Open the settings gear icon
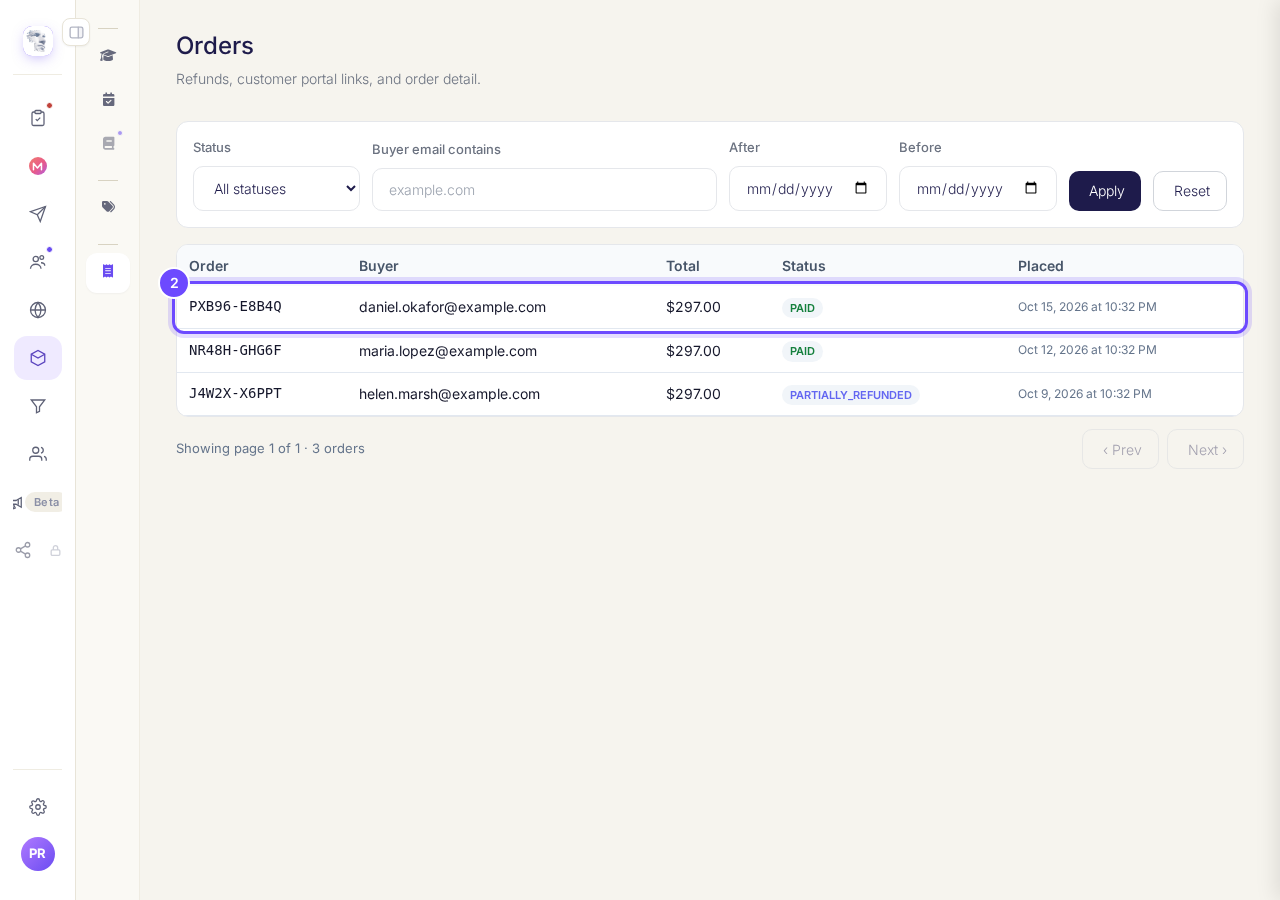1280x900 pixels. [x=38, y=807]
